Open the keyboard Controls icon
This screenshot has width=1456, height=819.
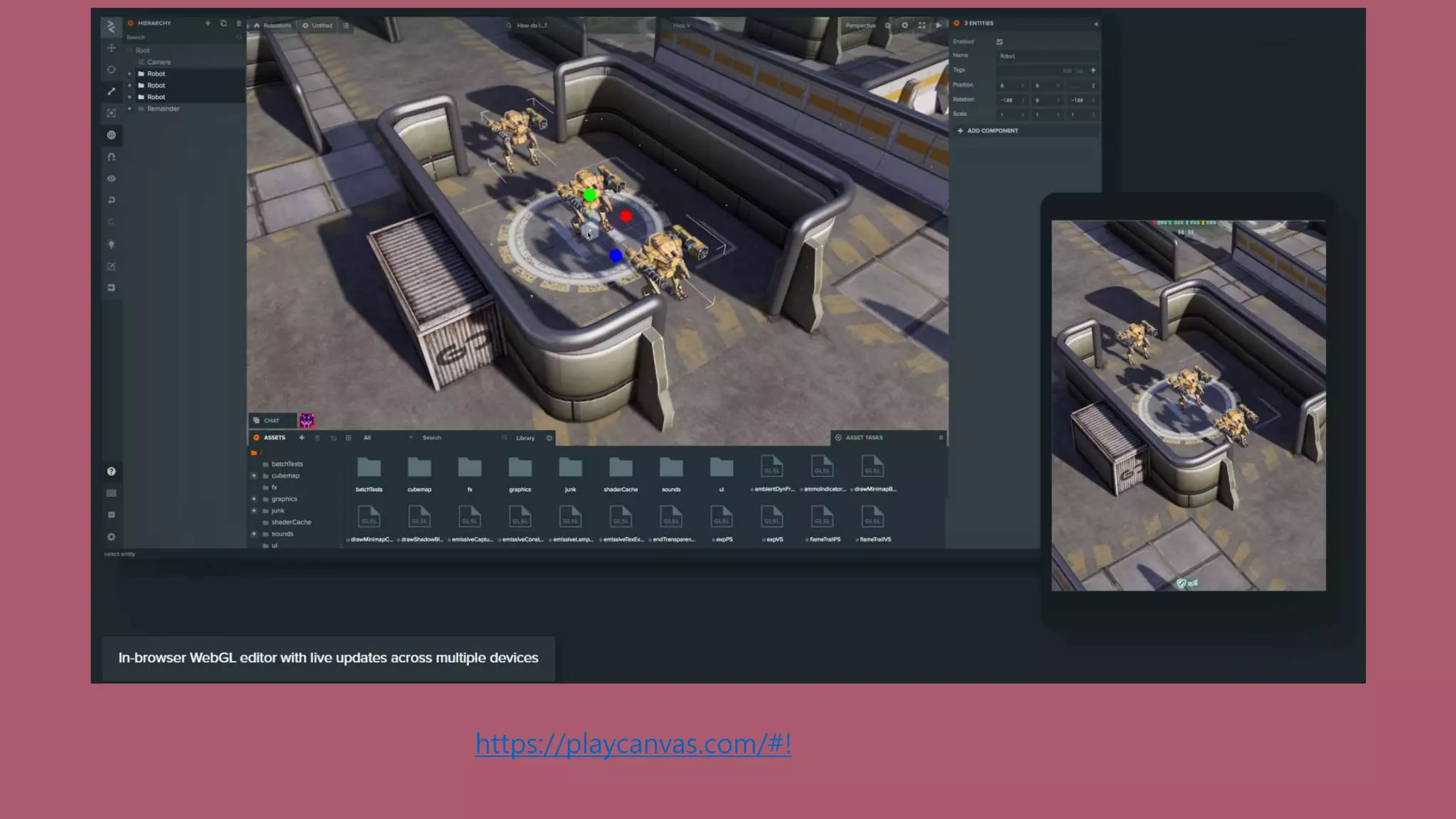[x=111, y=493]
